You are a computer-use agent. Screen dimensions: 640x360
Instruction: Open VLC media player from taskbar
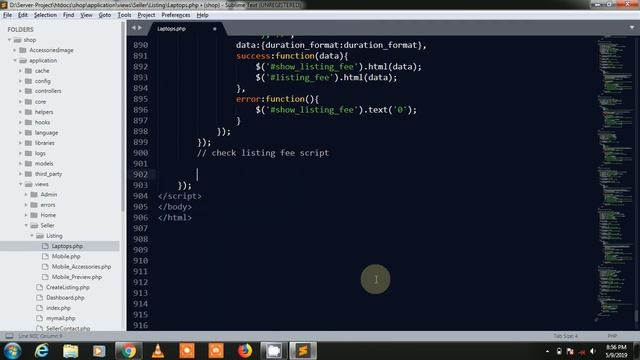point(158,351)
